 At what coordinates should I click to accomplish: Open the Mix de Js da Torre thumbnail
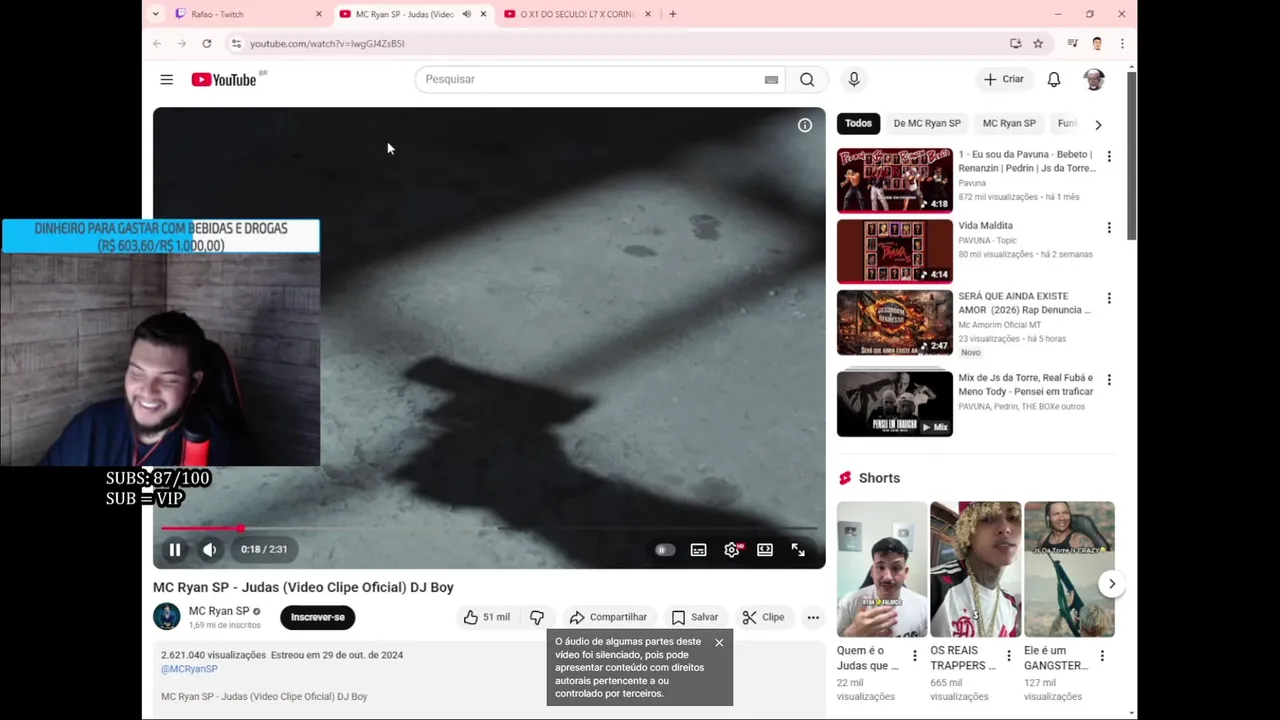(895, 404)
